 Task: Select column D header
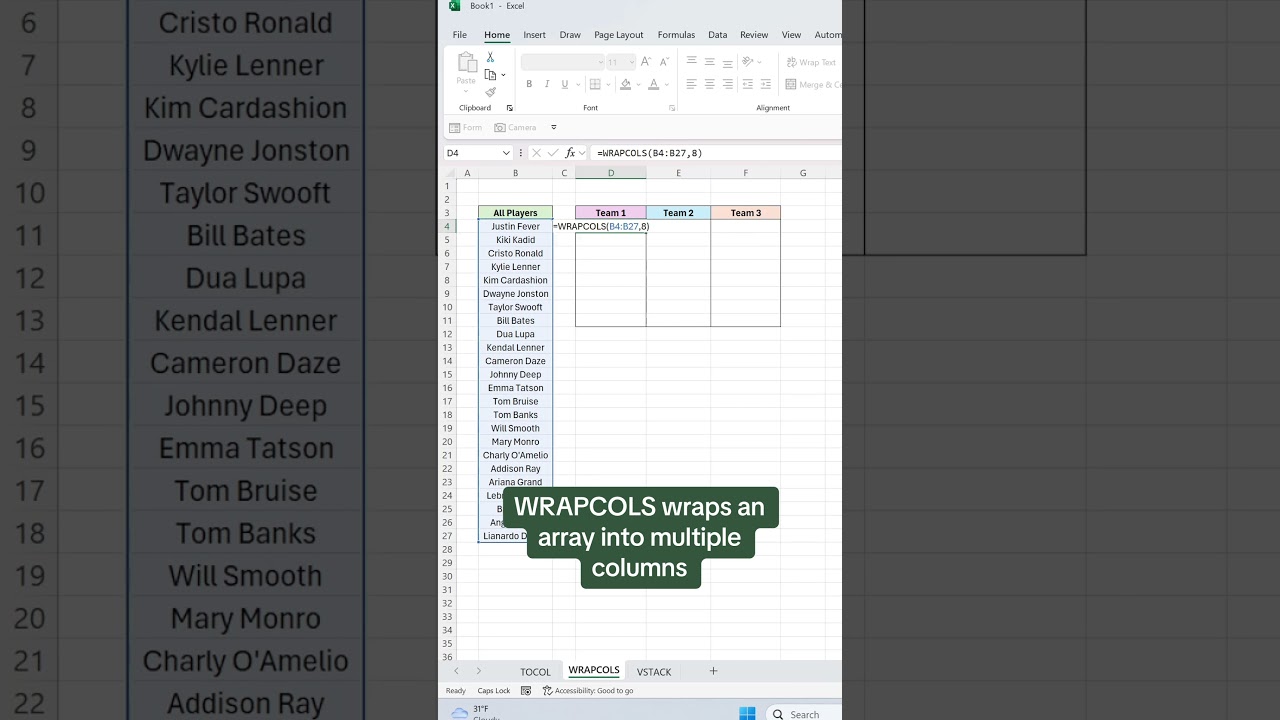pyautogui.click(x=611, y=173)
